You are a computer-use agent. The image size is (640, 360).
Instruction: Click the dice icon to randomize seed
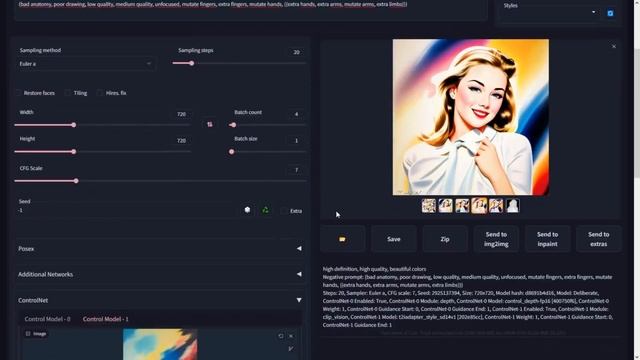pyautogui.click(x=247, y=210)
